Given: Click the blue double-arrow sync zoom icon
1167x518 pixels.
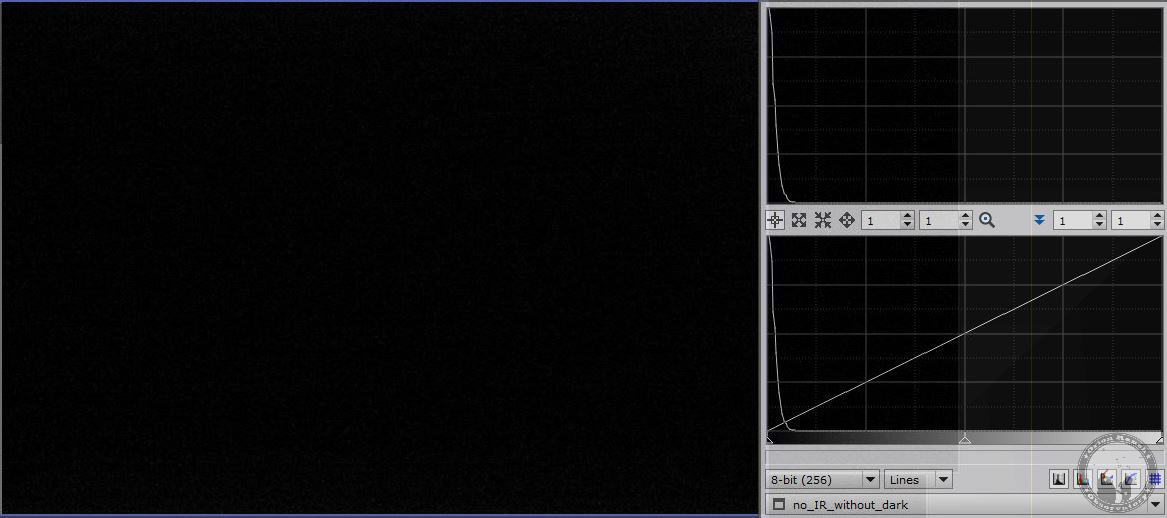Looking at the screenshot, I should [x=1038, y=220].
